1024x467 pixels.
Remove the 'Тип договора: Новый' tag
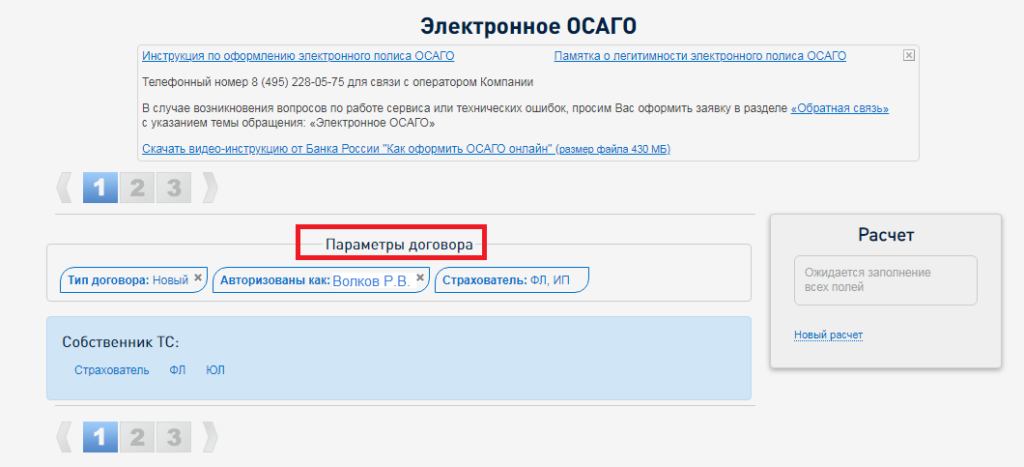198,278
